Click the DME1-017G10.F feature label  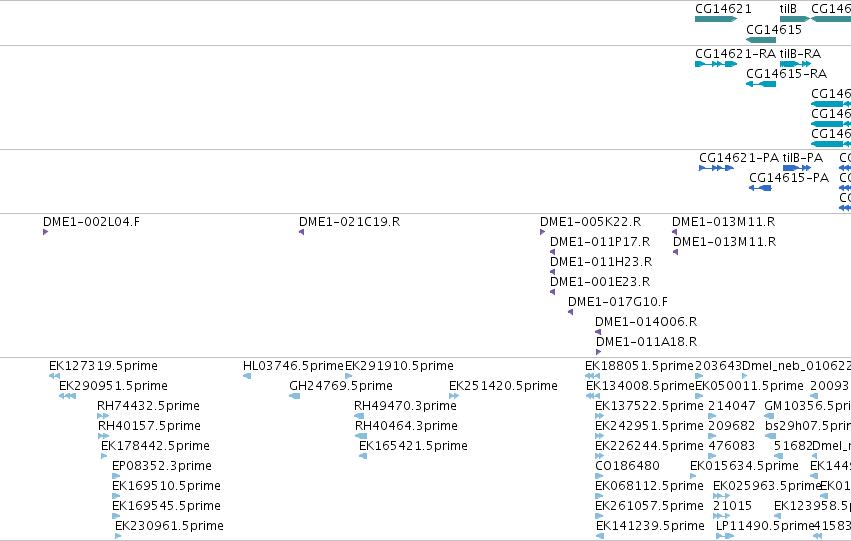(618, 302)
